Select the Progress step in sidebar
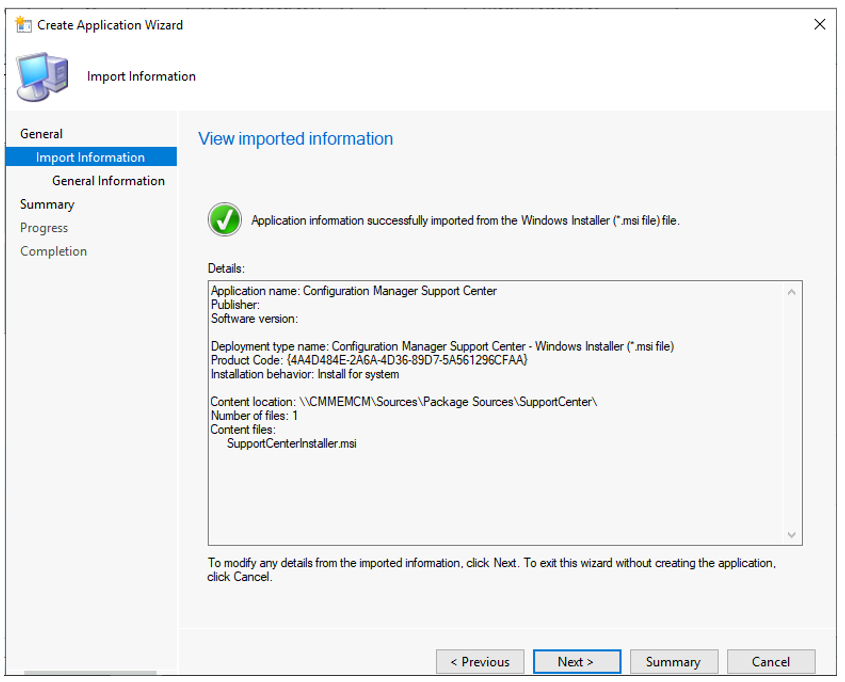 tap(44, 228)
